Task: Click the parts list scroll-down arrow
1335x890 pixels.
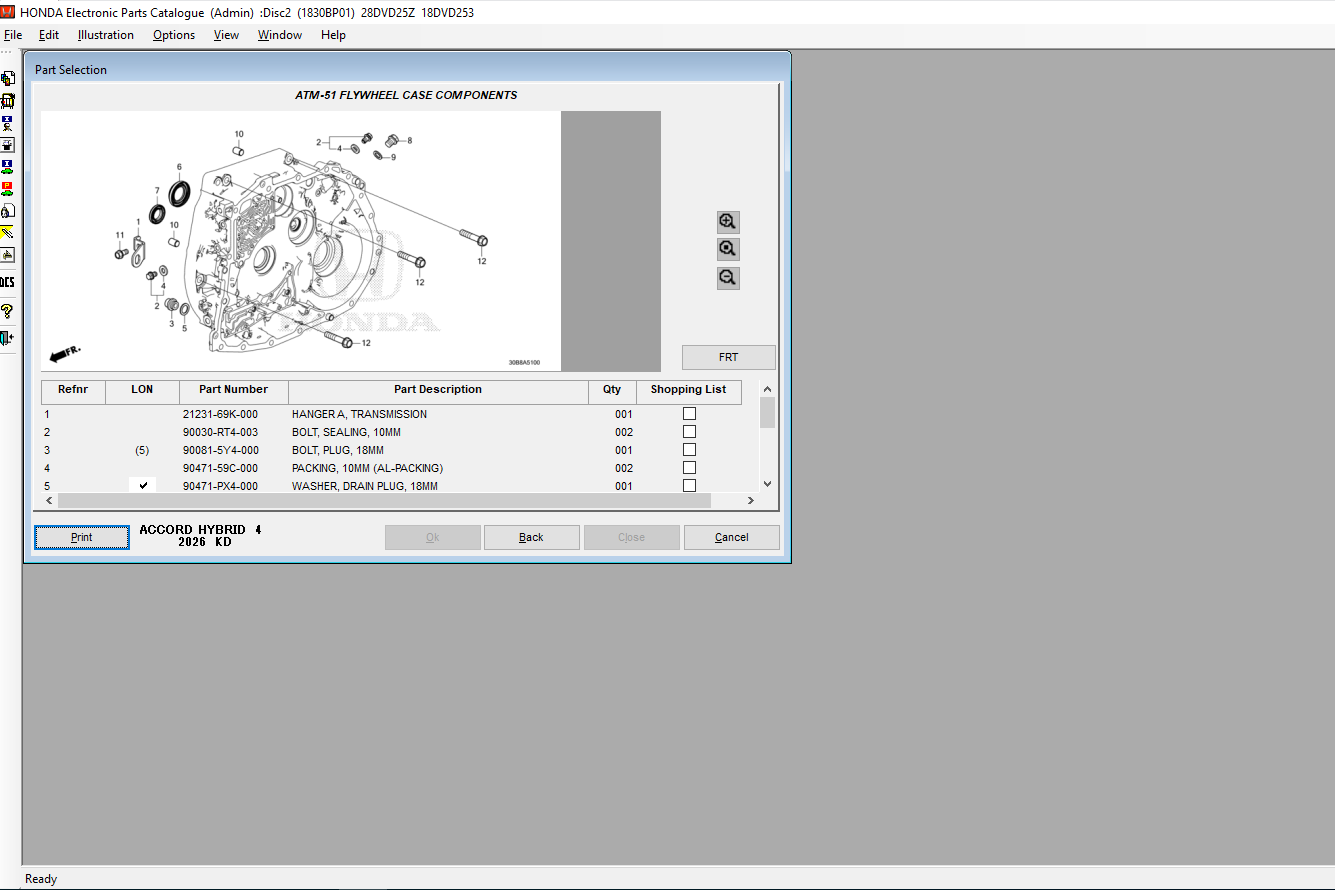Action: (767, 484)
